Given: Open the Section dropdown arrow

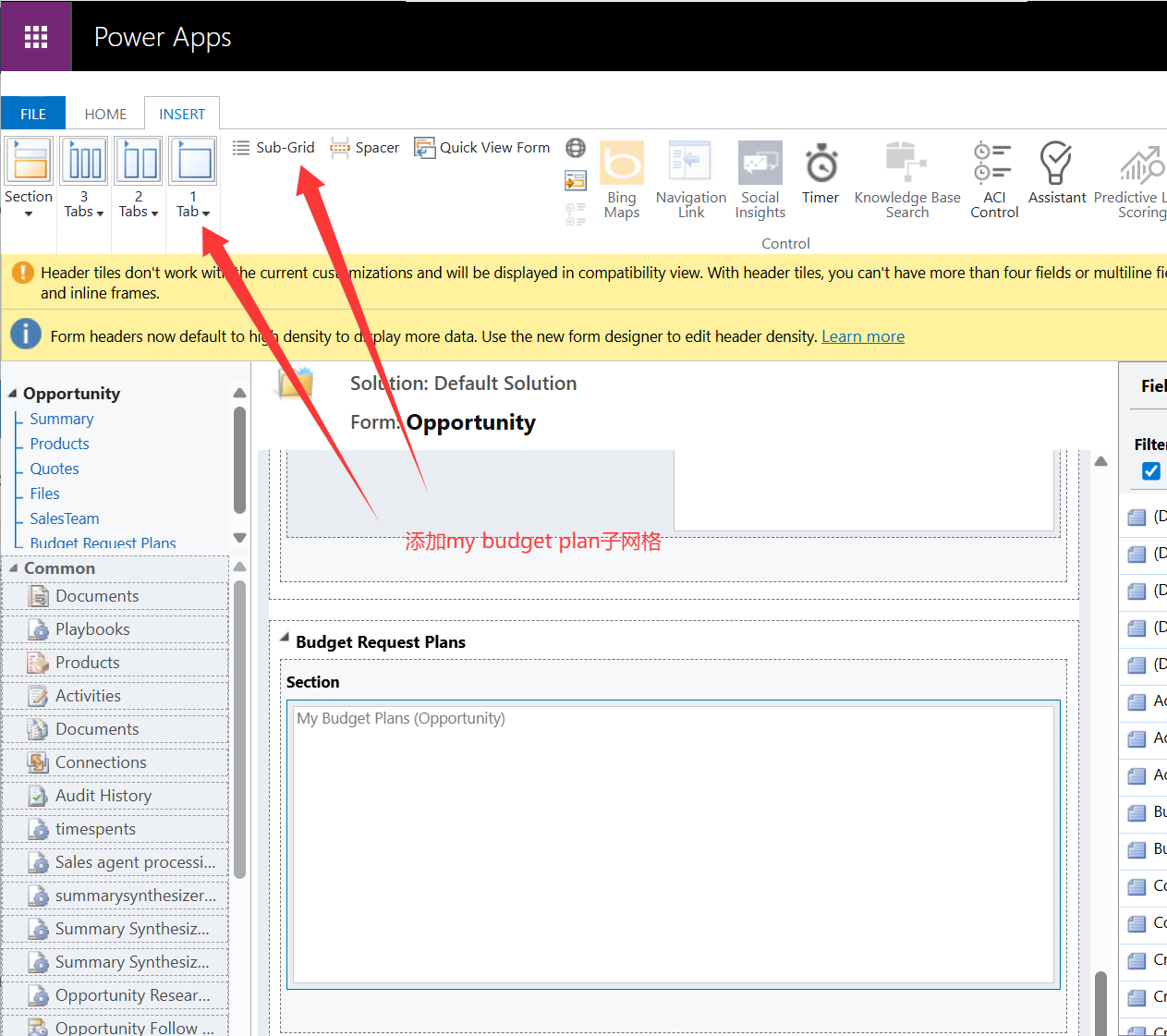Looking at the screenshot, I should [29, 214].
